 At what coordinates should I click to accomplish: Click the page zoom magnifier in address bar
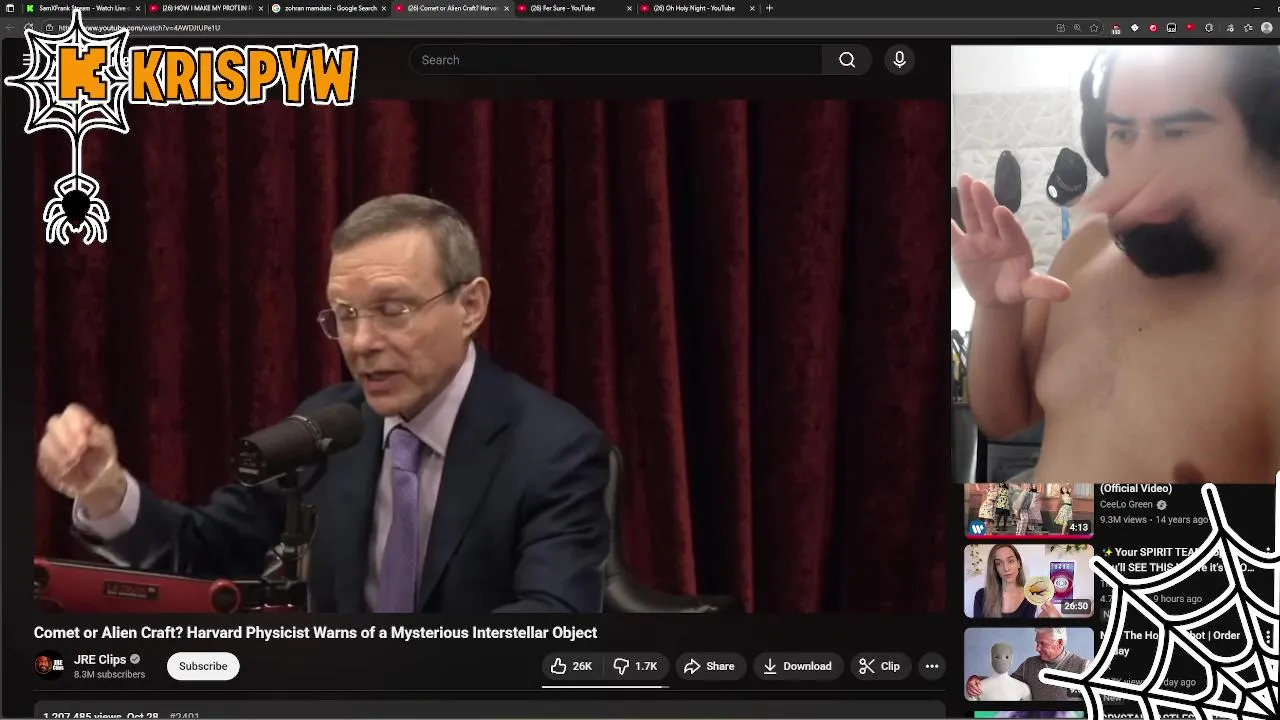point(1077,28)
